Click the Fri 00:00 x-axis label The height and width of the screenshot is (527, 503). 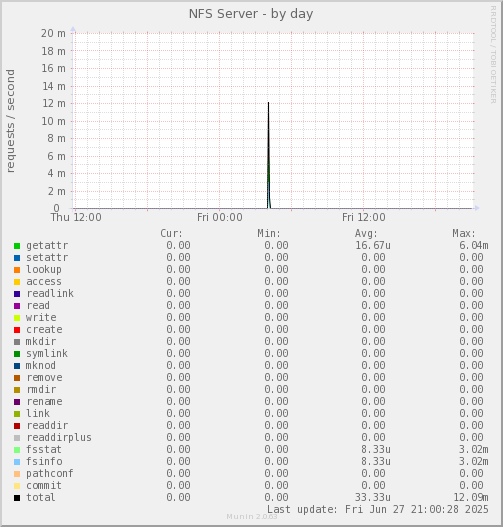pyautogui.click(x=220, y=217)
